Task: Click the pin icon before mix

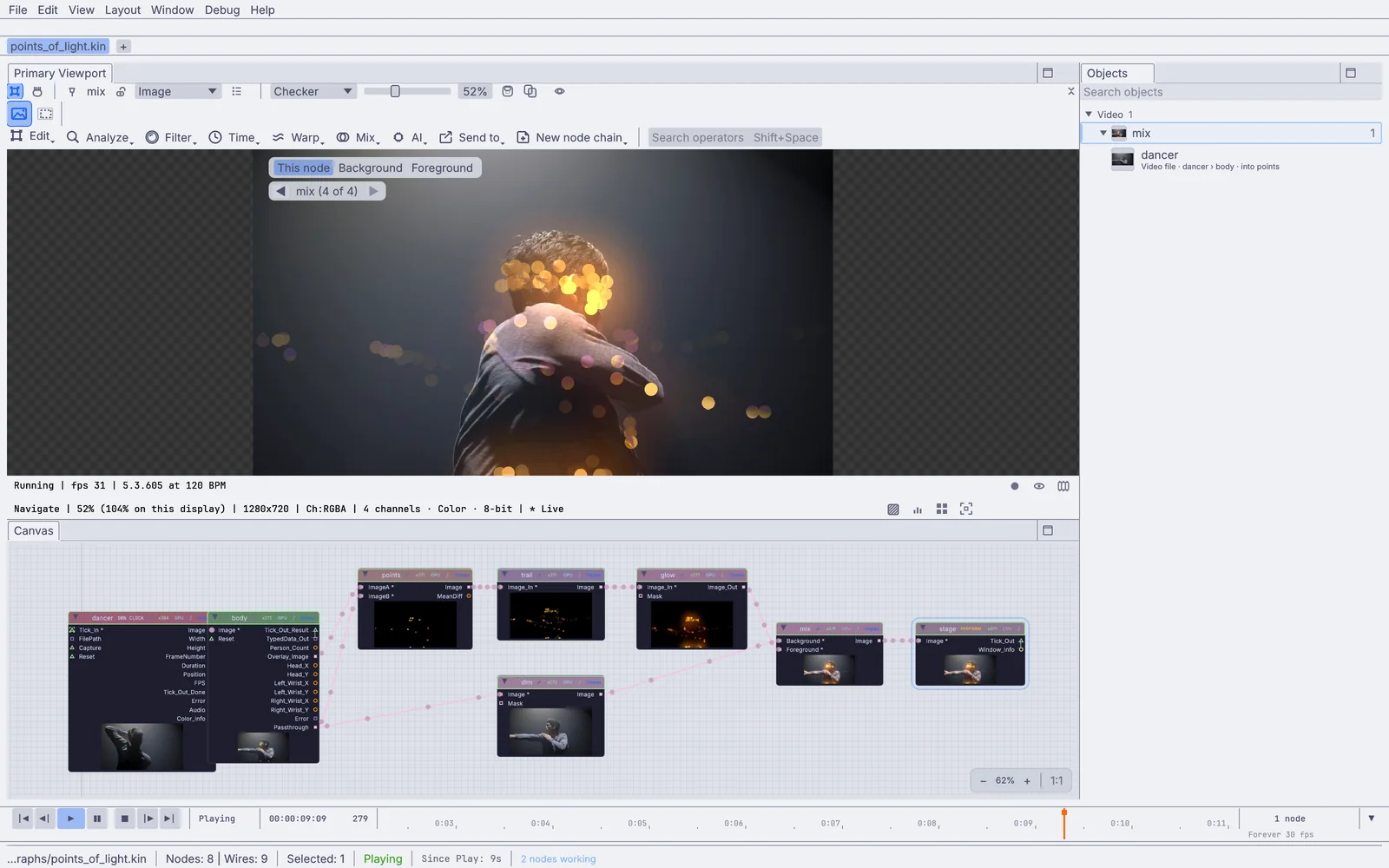Action: point(72,91)
